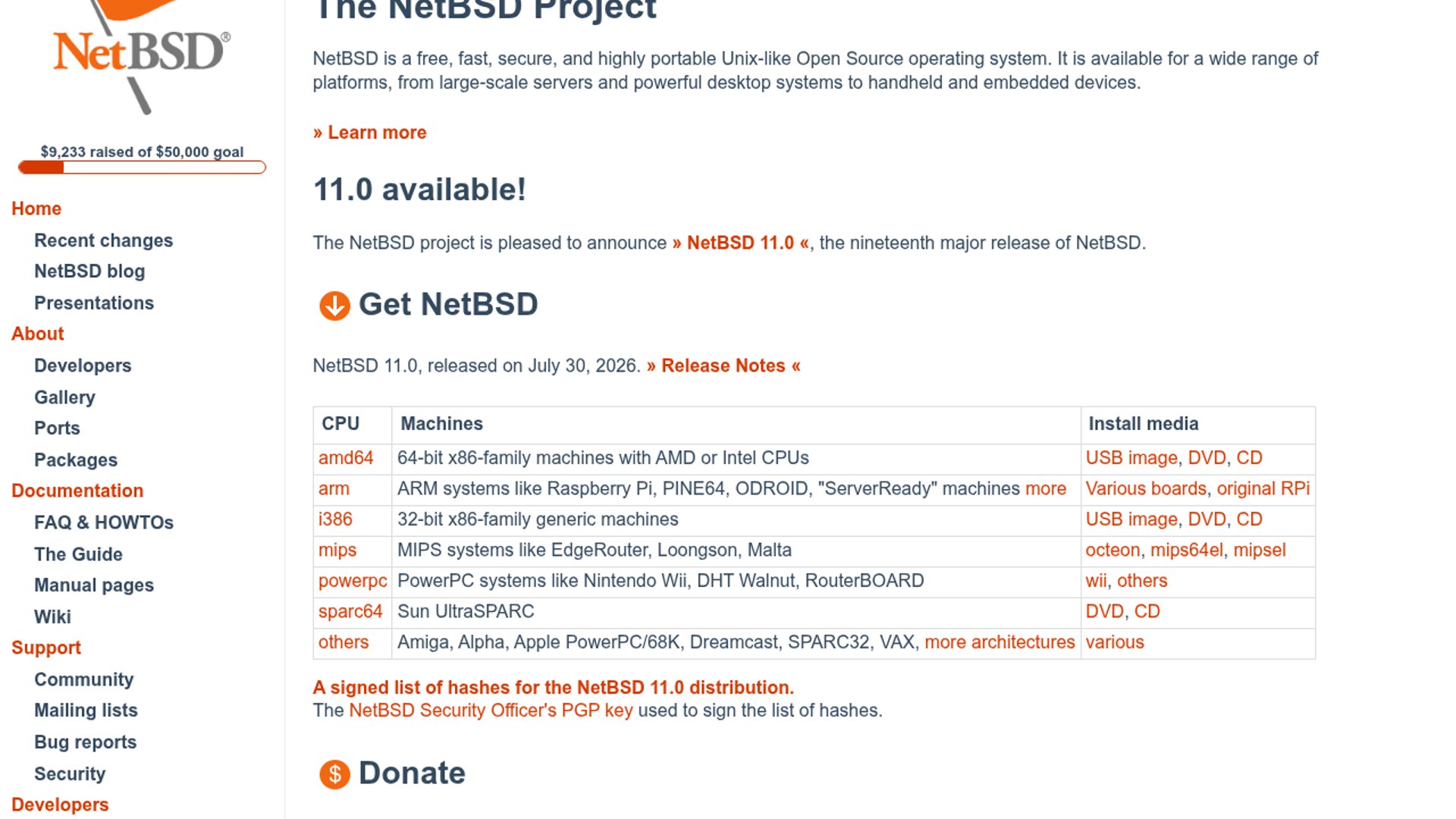Open the Security Officer's PGP key
Viewport: 1456px width, 819px height.
click(491, 711)
